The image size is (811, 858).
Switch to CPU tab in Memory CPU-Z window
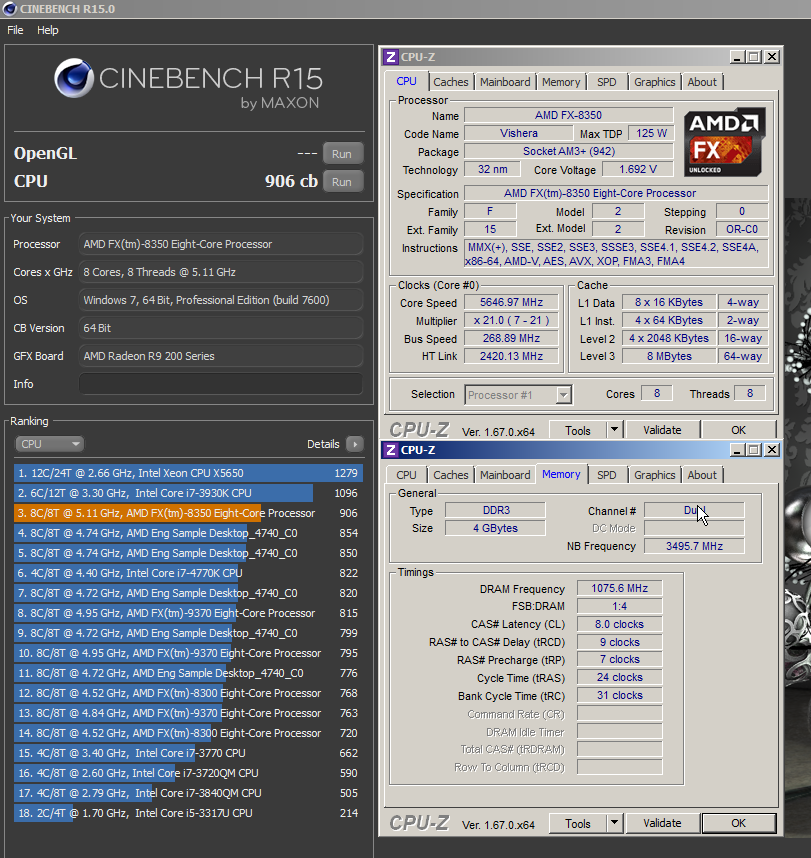click(x=407, y=475)
